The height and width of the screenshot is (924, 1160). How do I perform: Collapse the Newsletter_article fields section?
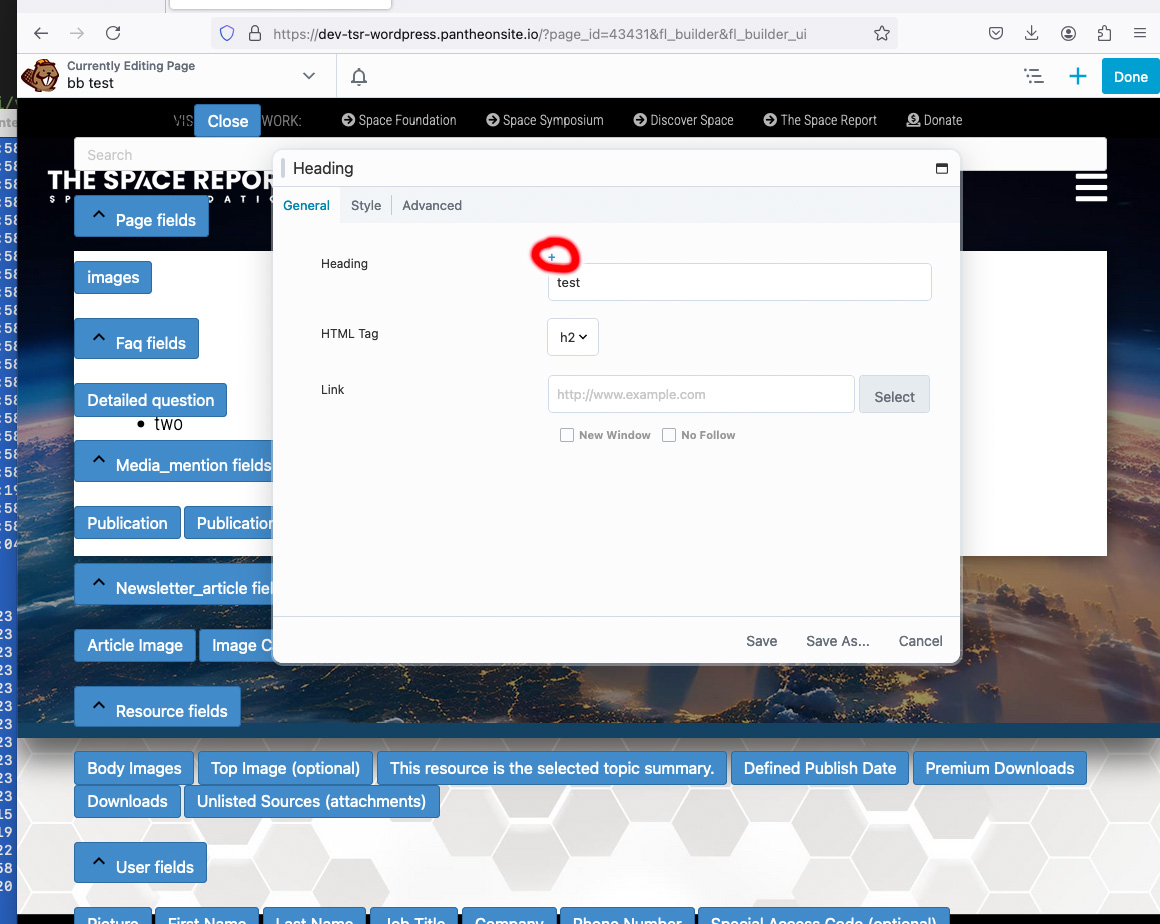(x=174, y=584)
